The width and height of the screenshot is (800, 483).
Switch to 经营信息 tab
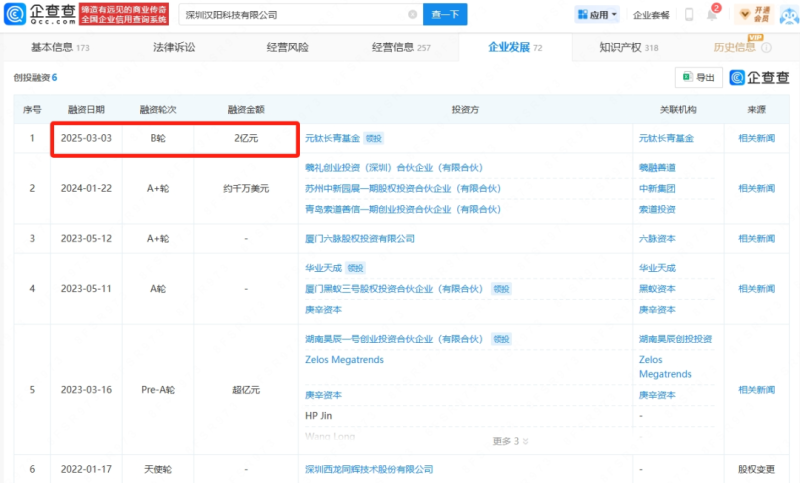pos(401,47)
